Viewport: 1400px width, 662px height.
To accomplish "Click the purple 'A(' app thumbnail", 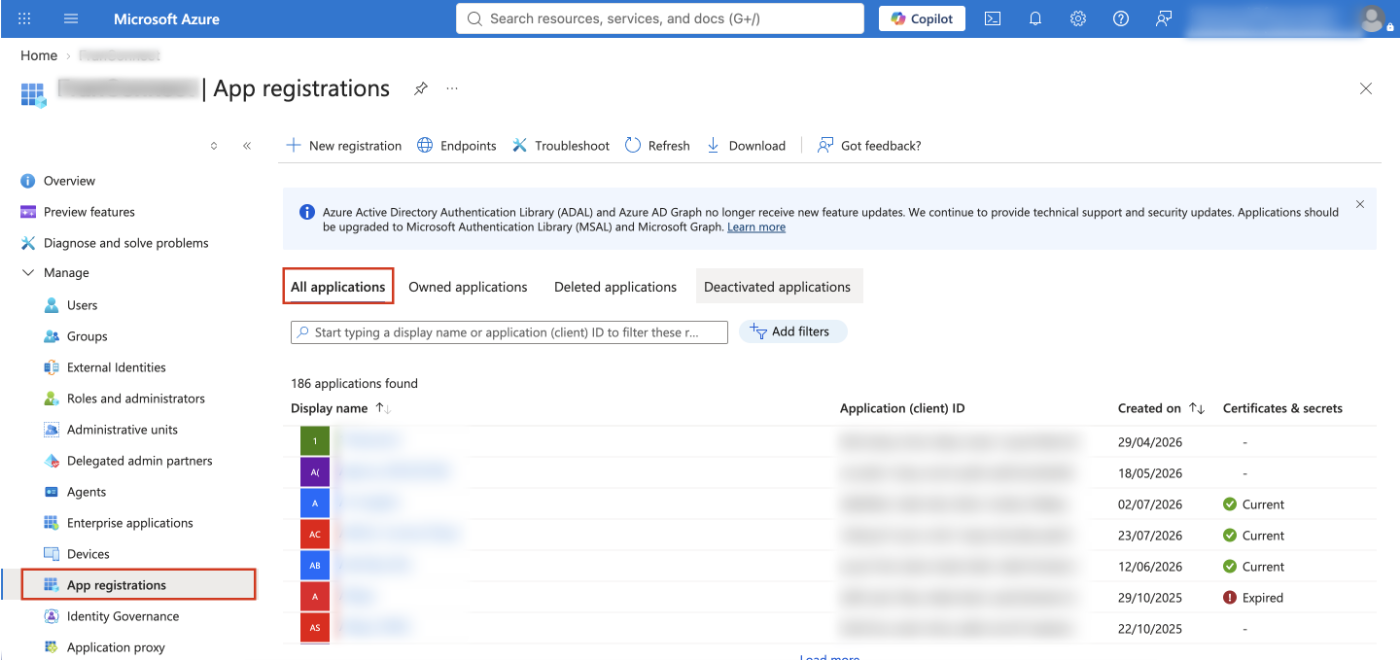I will tap(315, 472).
